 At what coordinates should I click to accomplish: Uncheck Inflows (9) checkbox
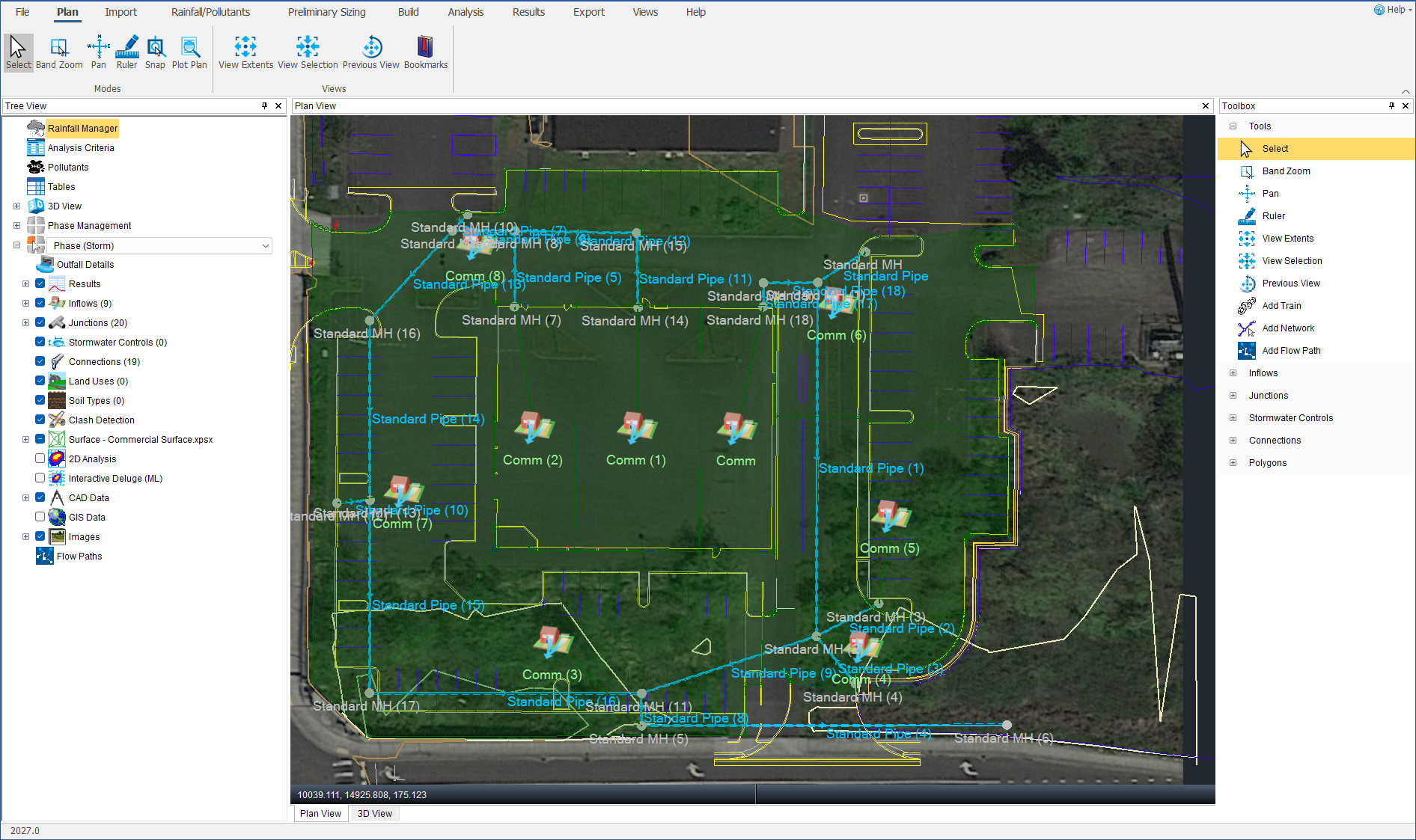click(x=40, y=303)
